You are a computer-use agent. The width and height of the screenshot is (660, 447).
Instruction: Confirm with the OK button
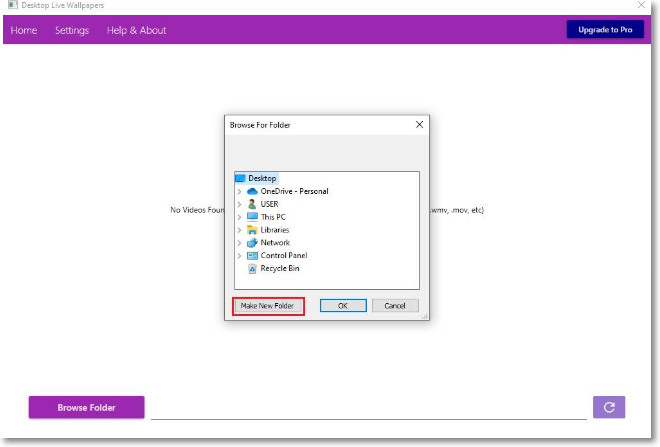pos(343,306)
